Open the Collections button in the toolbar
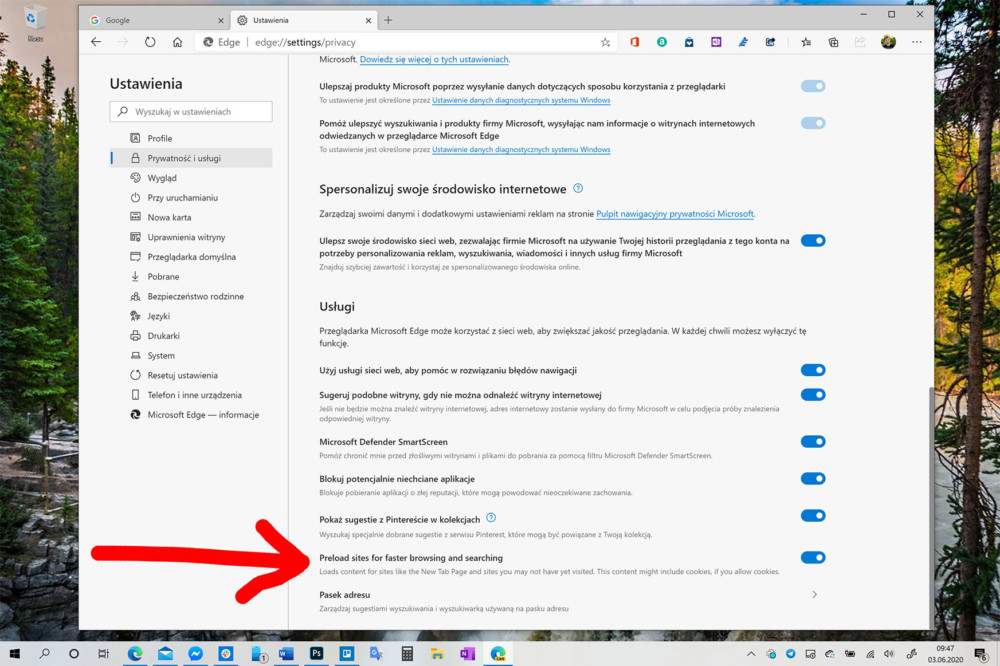 [833, 42]
